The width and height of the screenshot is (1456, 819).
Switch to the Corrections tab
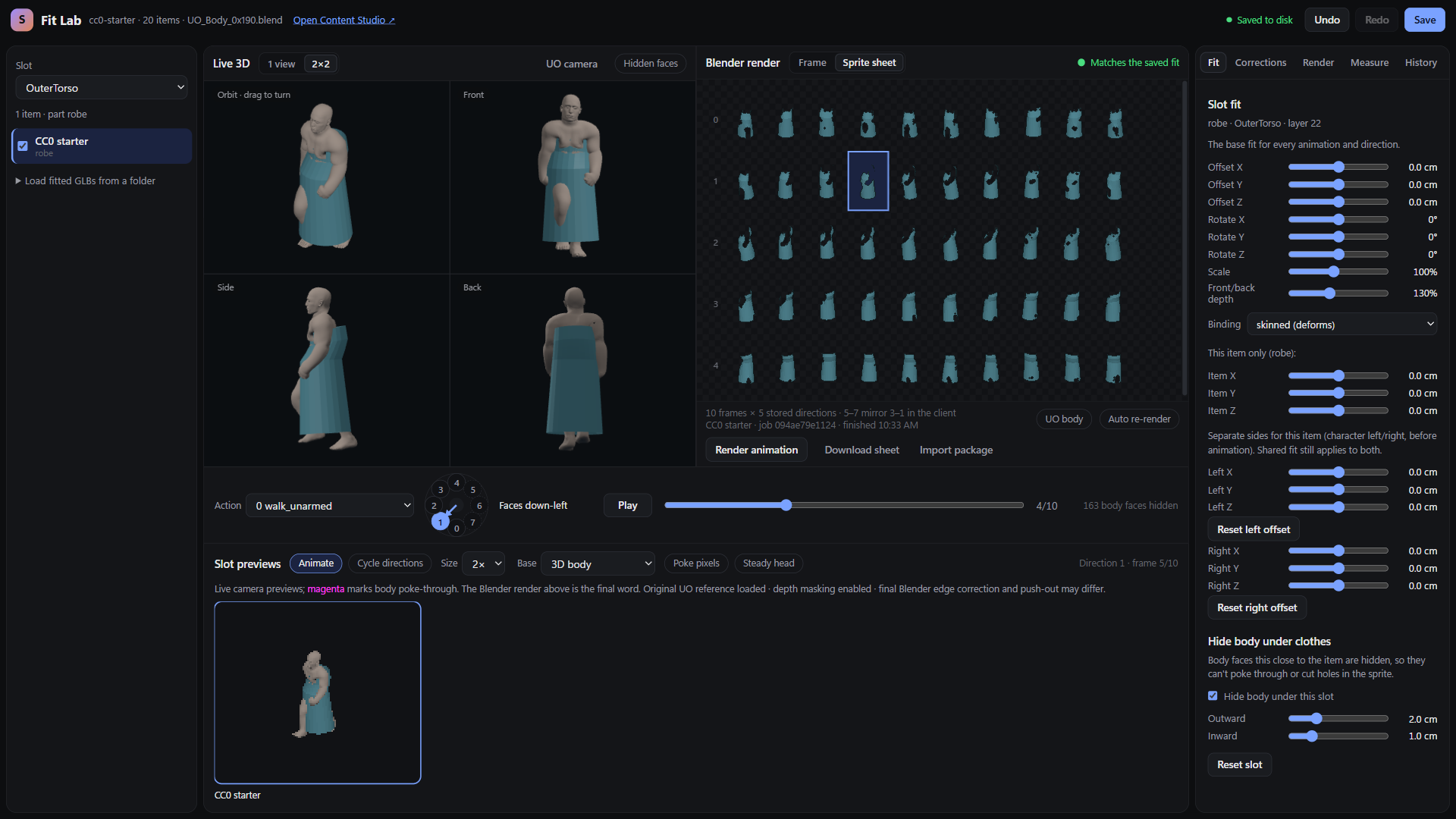point(1260,63)
